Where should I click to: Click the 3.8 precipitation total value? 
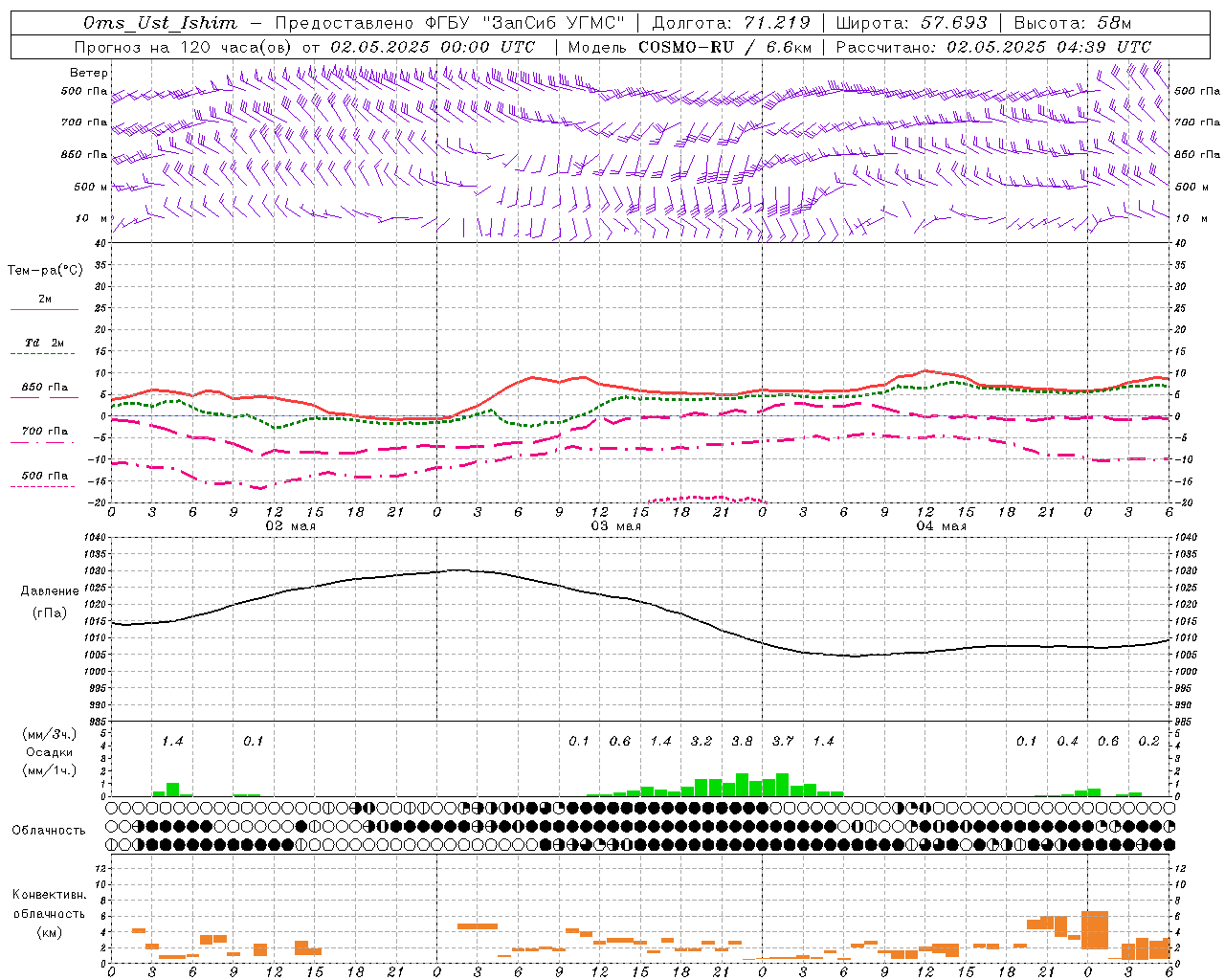[742, 742]
